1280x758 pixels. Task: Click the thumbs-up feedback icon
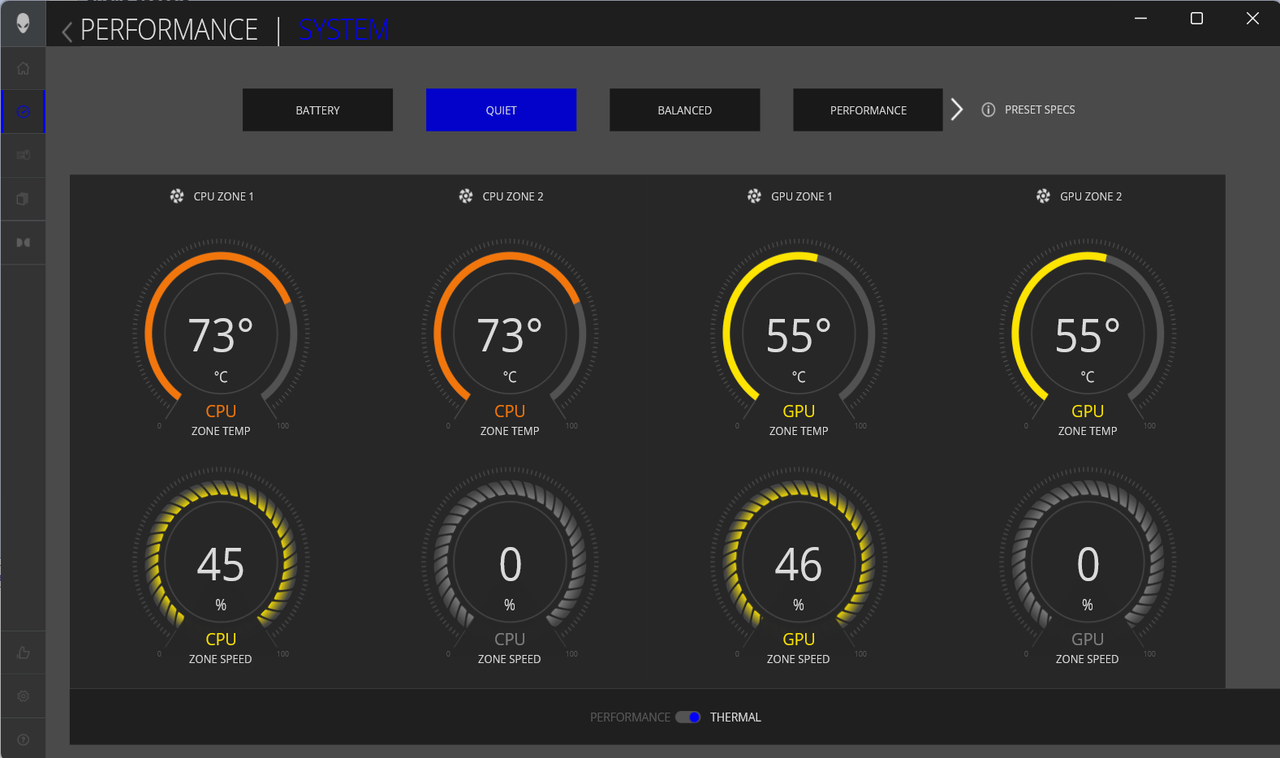(22, 652)
